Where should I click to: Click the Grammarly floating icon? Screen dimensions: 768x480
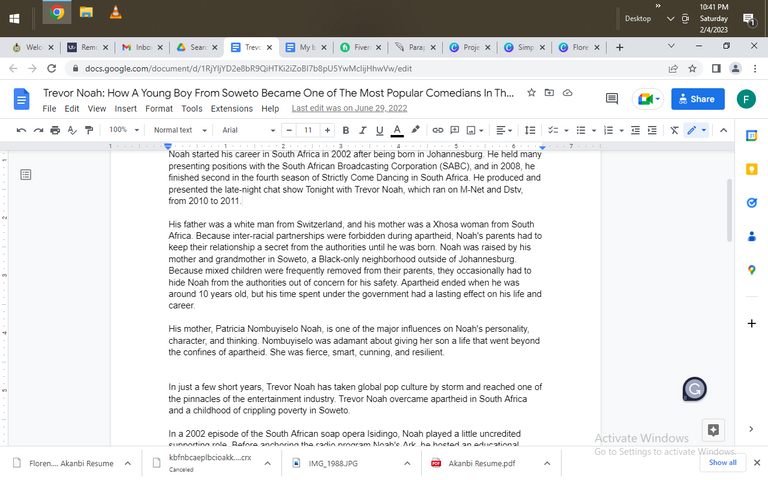[x=695, y=389]
